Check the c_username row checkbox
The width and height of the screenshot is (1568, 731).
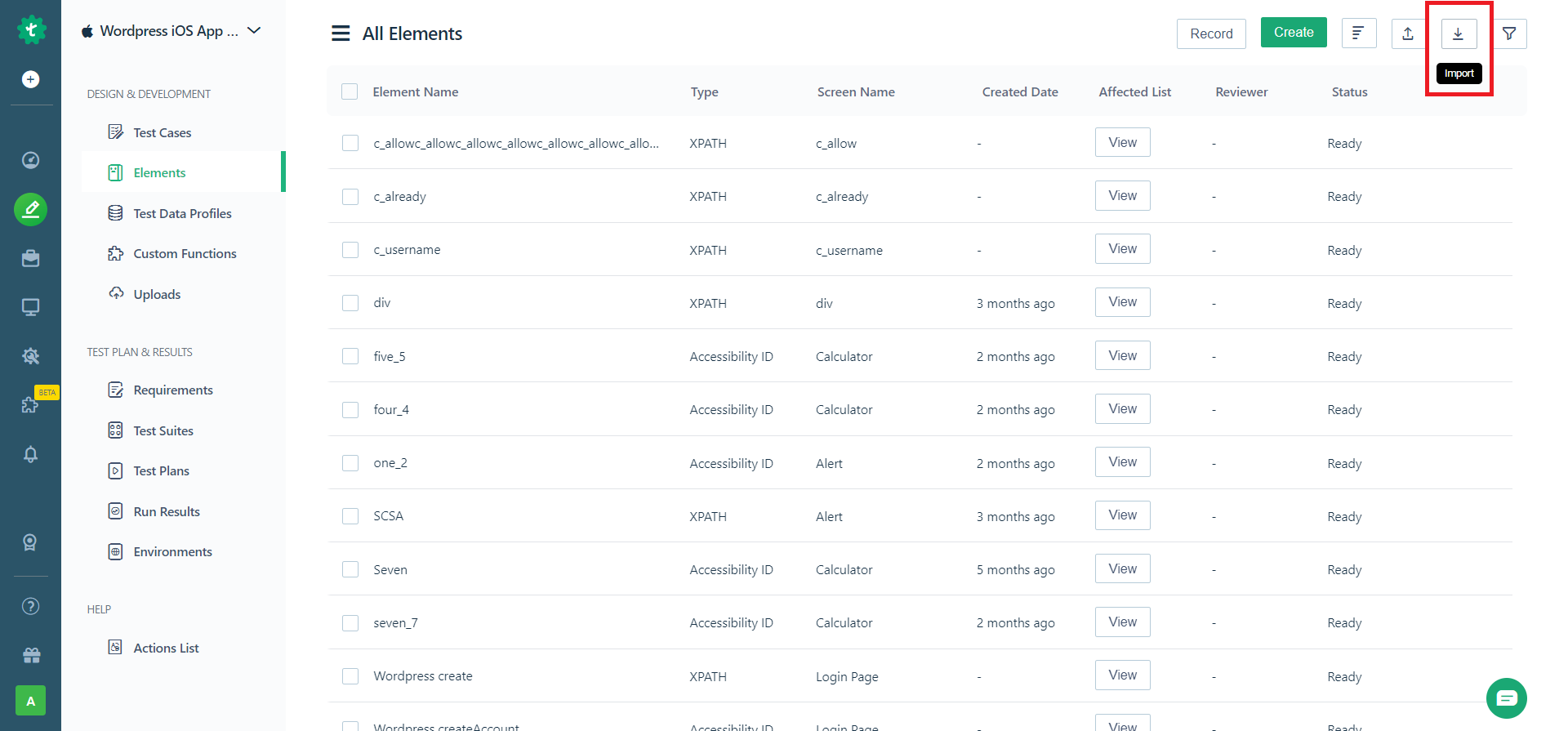point(350,250)
